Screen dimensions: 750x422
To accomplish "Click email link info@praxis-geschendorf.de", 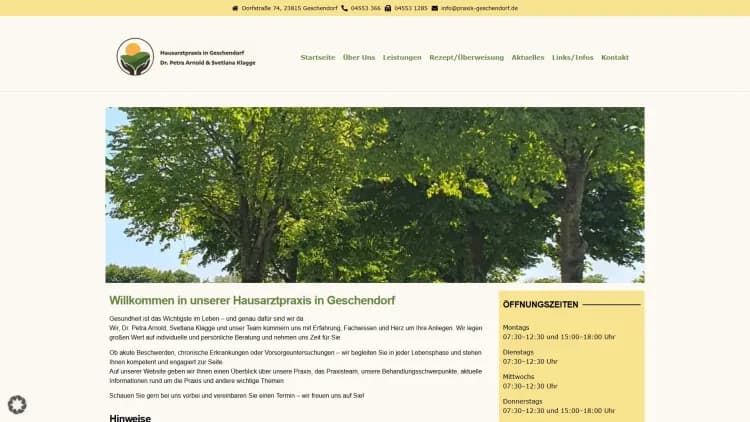I will point(479,8).
